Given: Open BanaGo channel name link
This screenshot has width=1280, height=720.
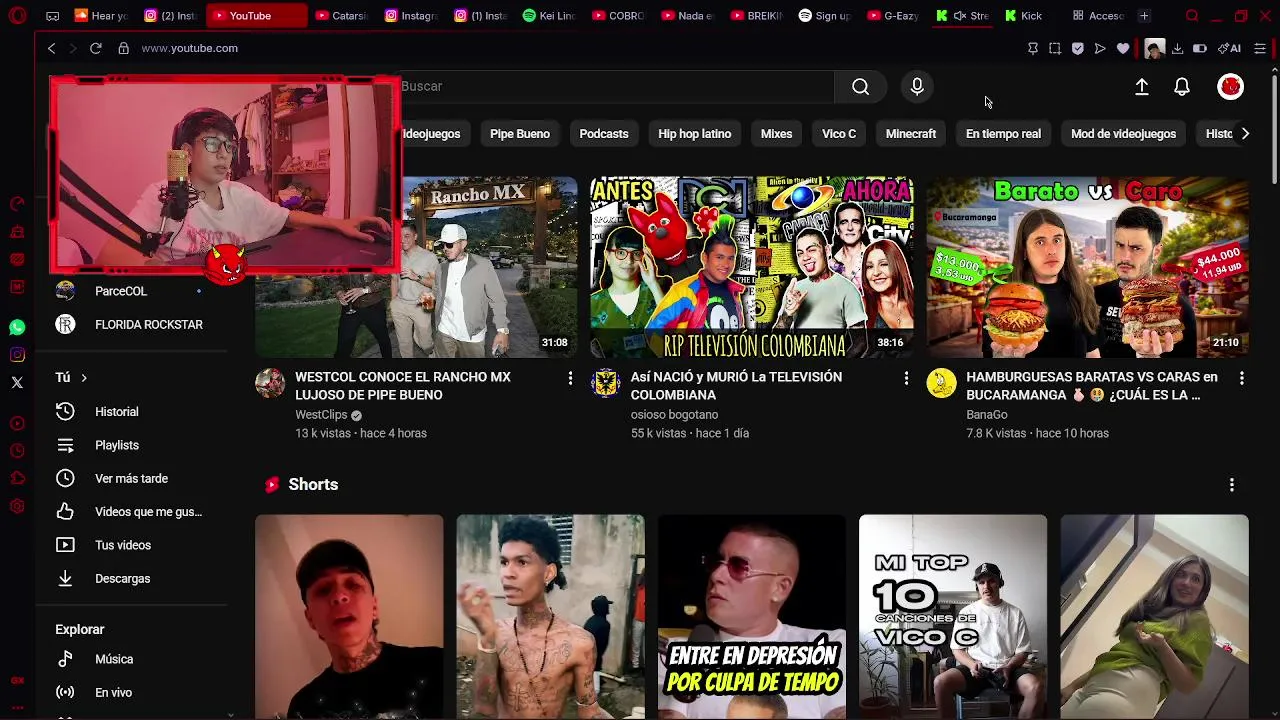Looking at the screenshot, I should coord(986,415).
